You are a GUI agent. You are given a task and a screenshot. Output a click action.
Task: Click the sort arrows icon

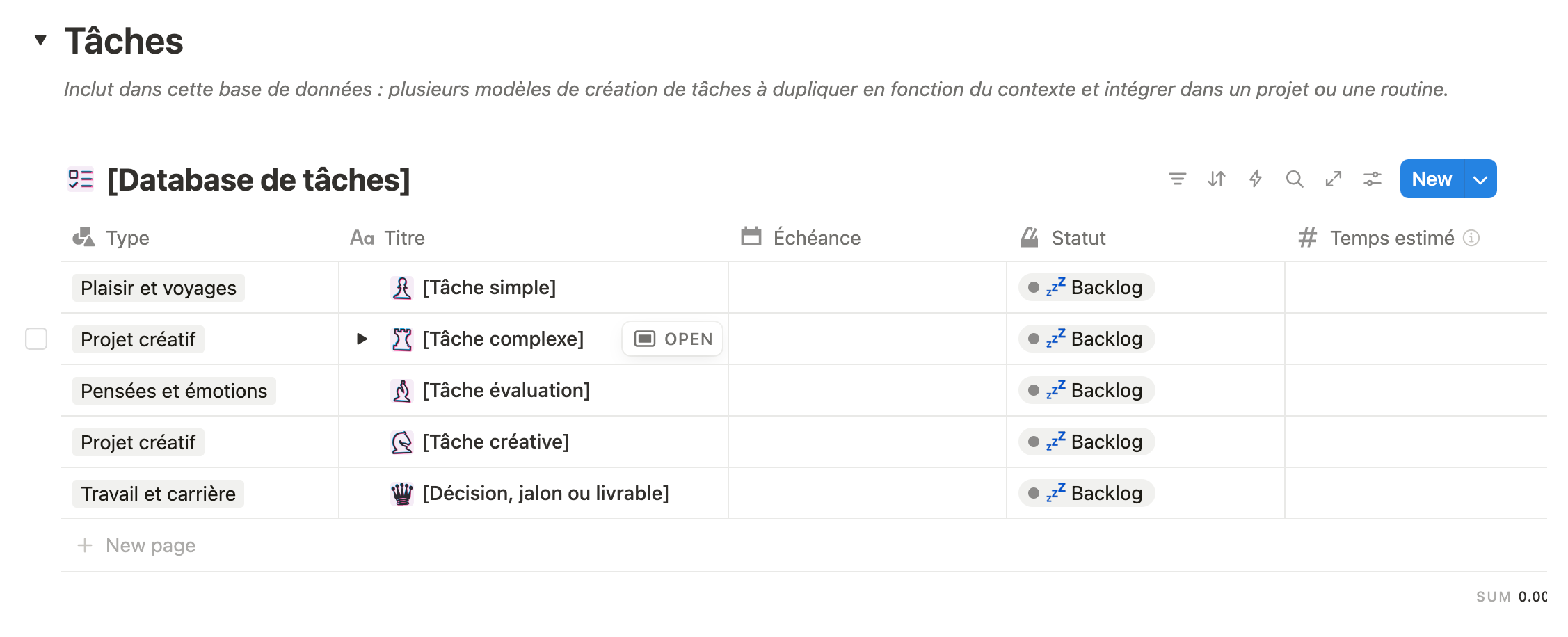click(x=1216, y=179)
